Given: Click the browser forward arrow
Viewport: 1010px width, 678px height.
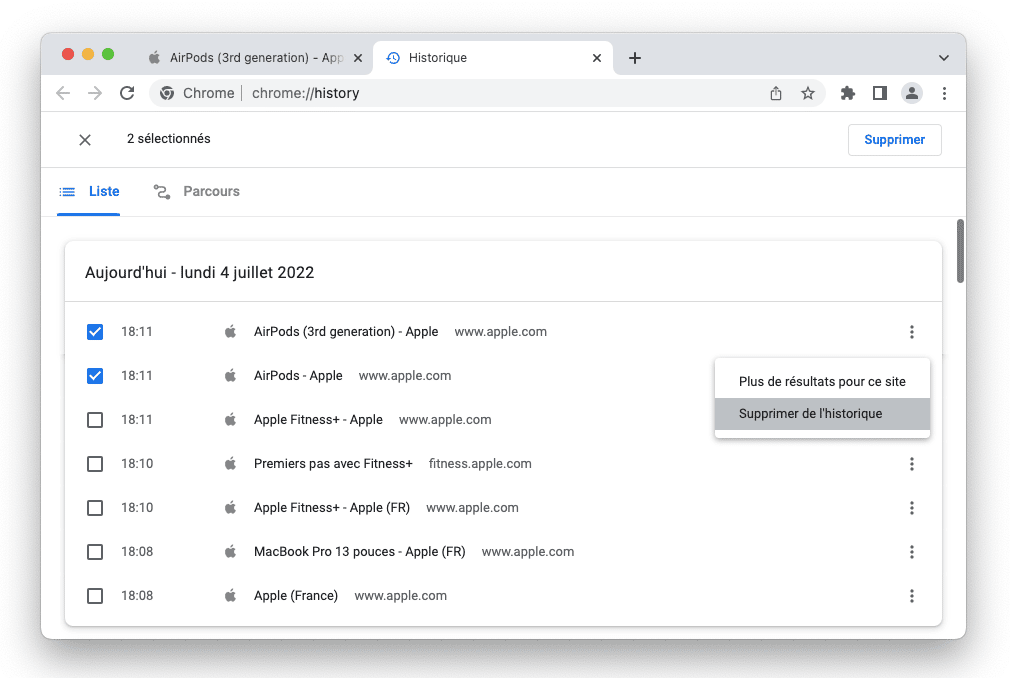Looking at the screenshot, I should pos(95,93).
